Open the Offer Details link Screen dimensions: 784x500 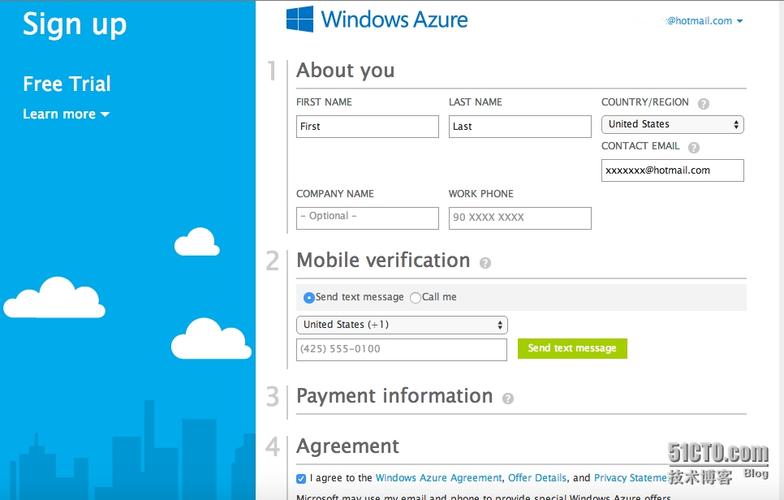tap(537, 478)
